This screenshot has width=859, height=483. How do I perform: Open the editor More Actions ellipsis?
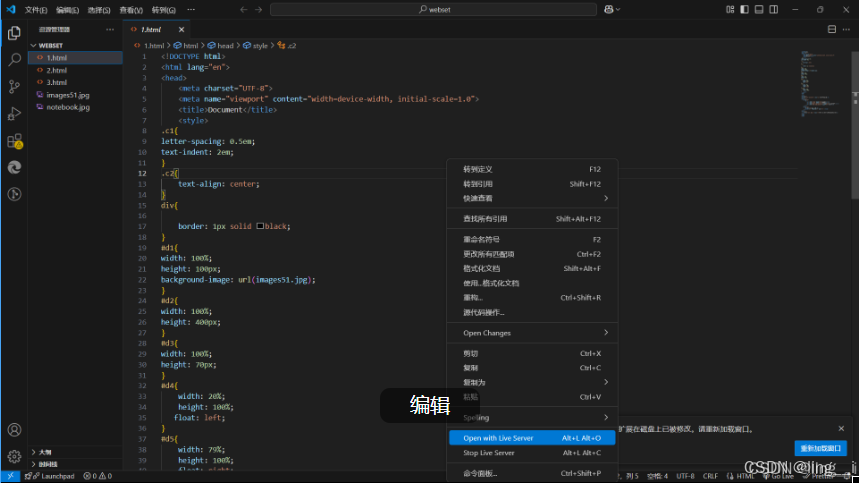click(x=846, y=29)
